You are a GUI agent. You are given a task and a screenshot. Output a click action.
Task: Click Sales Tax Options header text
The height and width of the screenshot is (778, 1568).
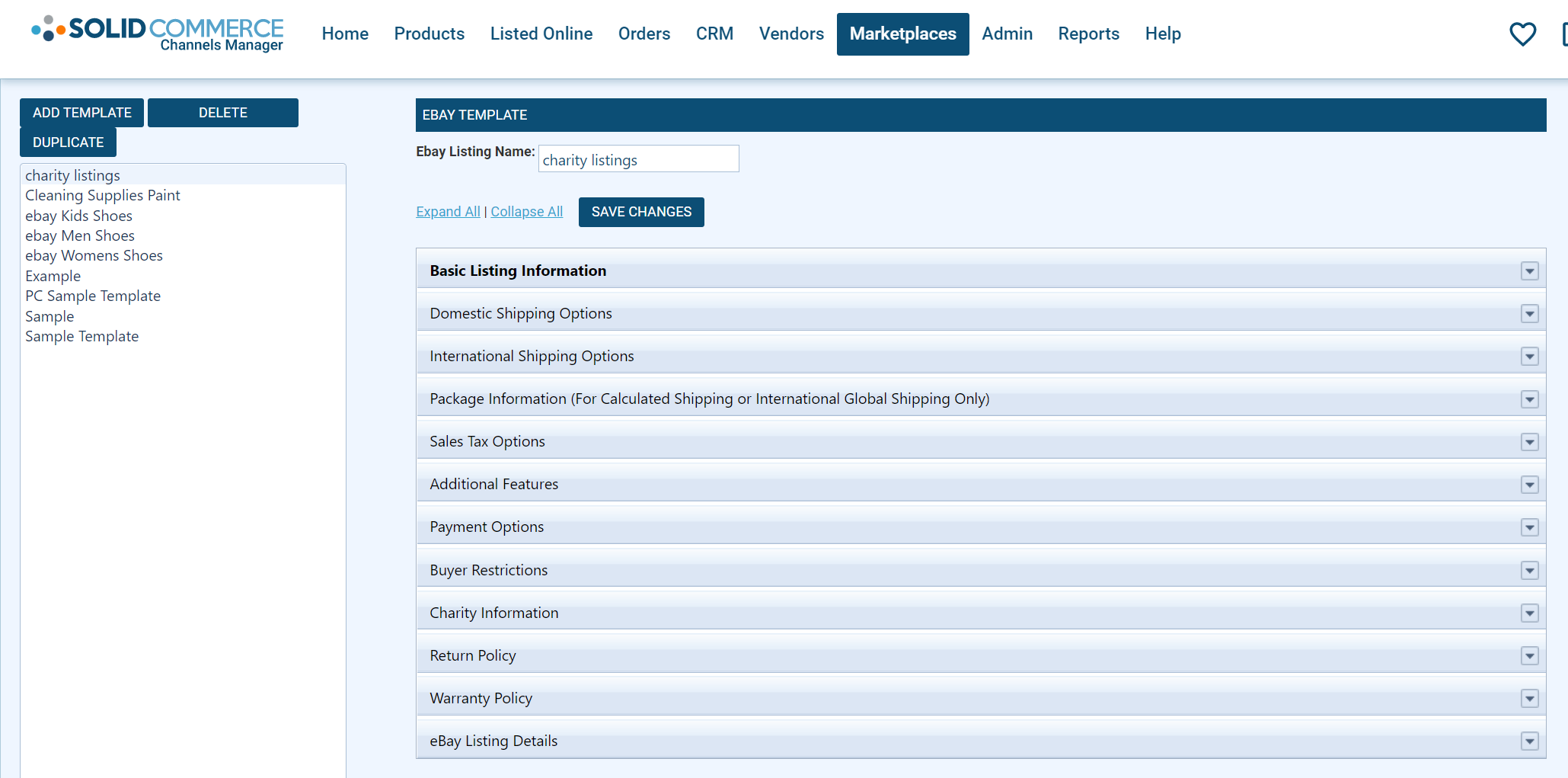pyautogui.click(x=487, y=441)
